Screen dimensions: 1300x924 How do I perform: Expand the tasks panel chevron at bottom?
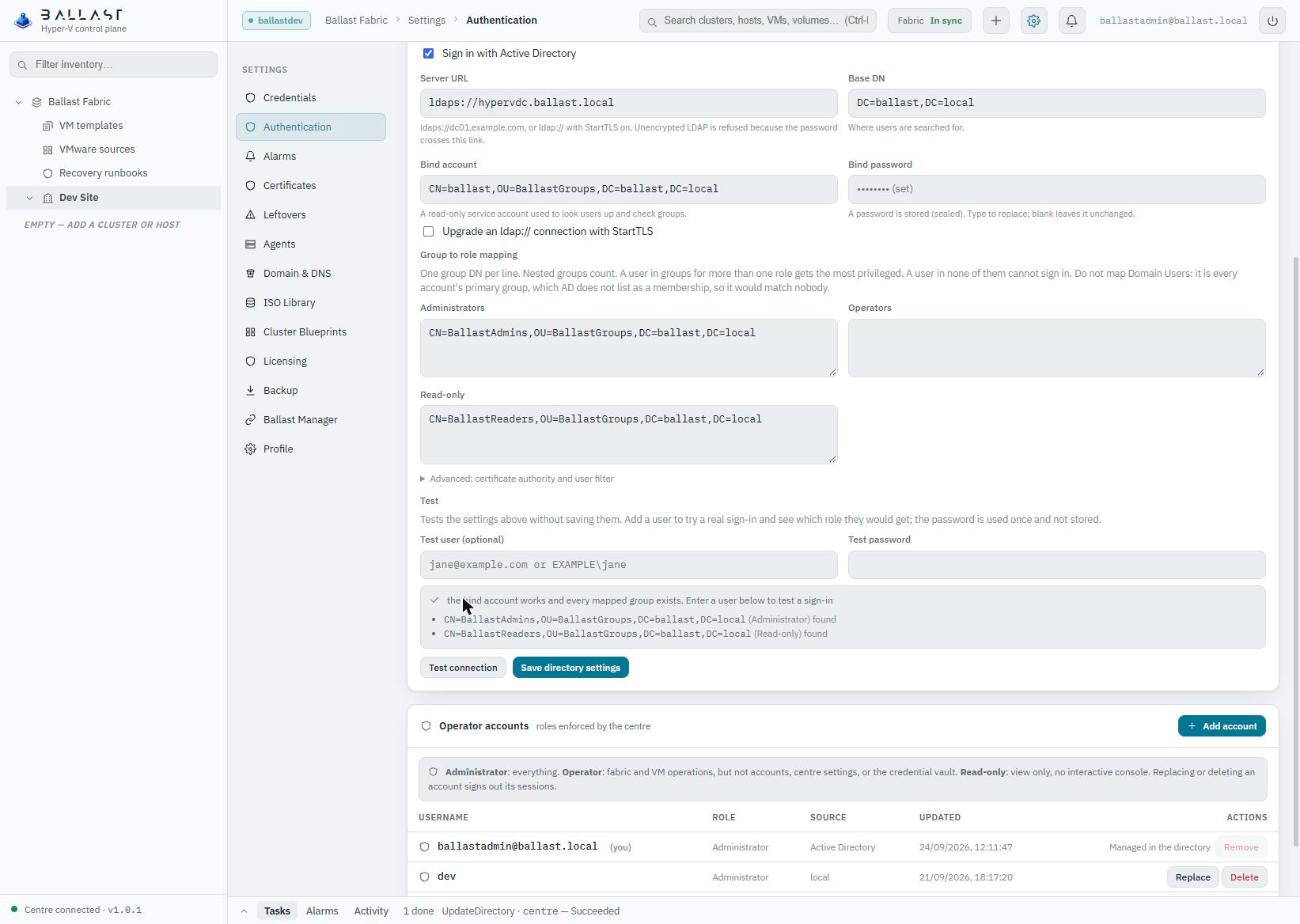[244, 911]
